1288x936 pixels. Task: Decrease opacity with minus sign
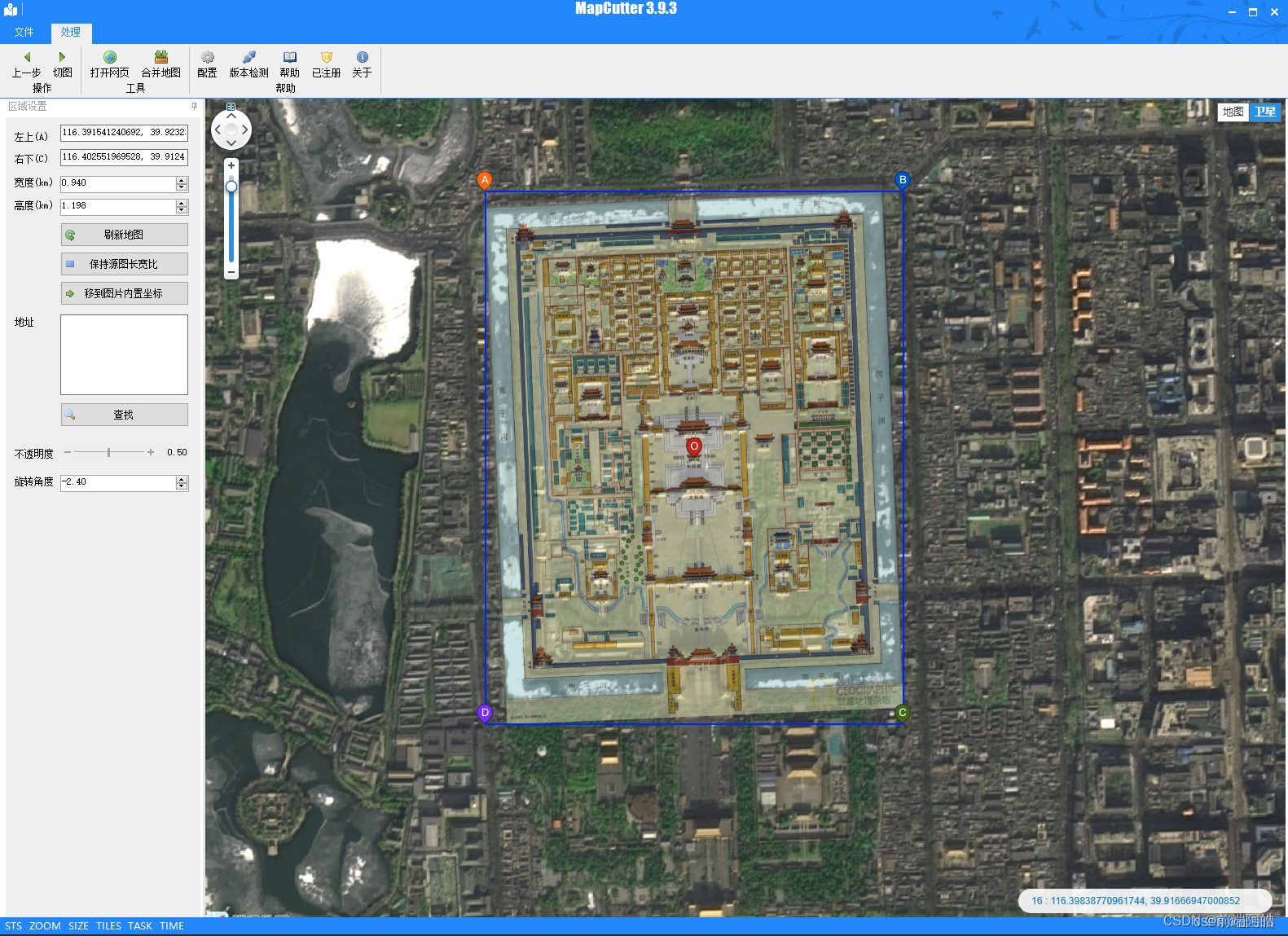(68, 452)
